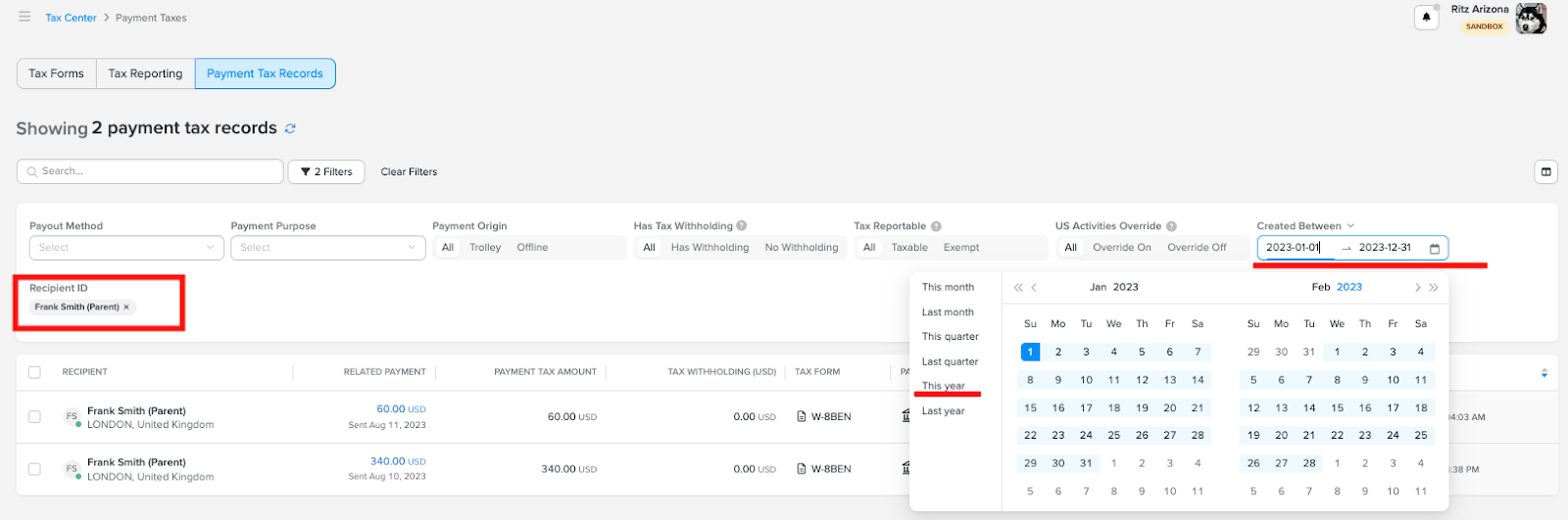Click W-8BEN form icon for 340.00 row

coord(802,468)
